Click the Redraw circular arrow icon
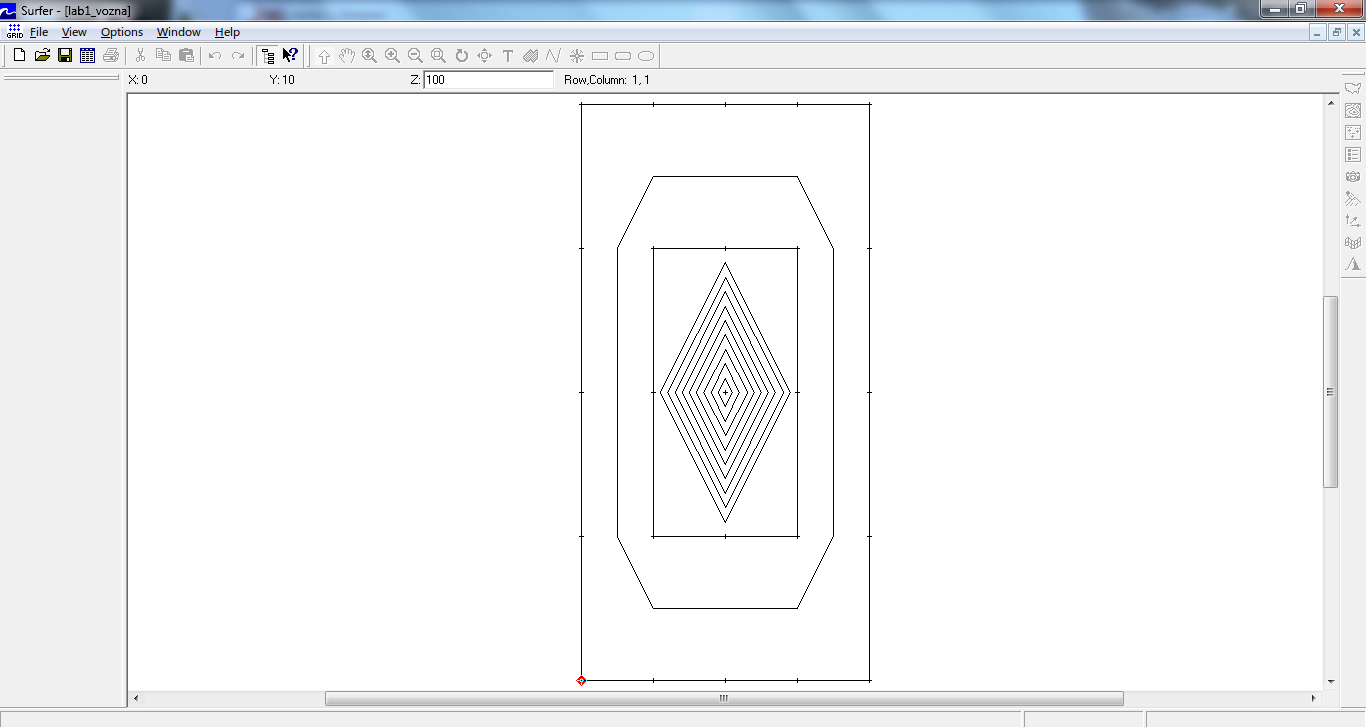 pyautogui.click(x=462, y=56)
